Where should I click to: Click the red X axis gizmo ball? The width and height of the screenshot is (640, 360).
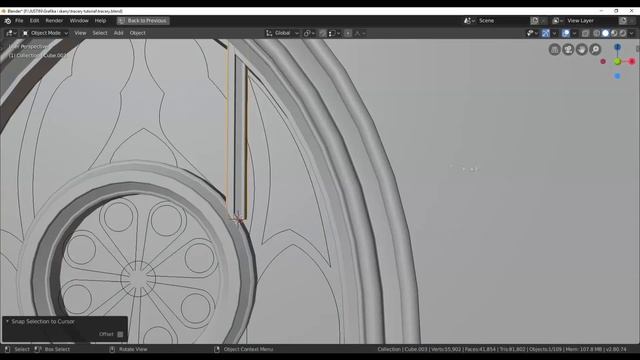632,61
